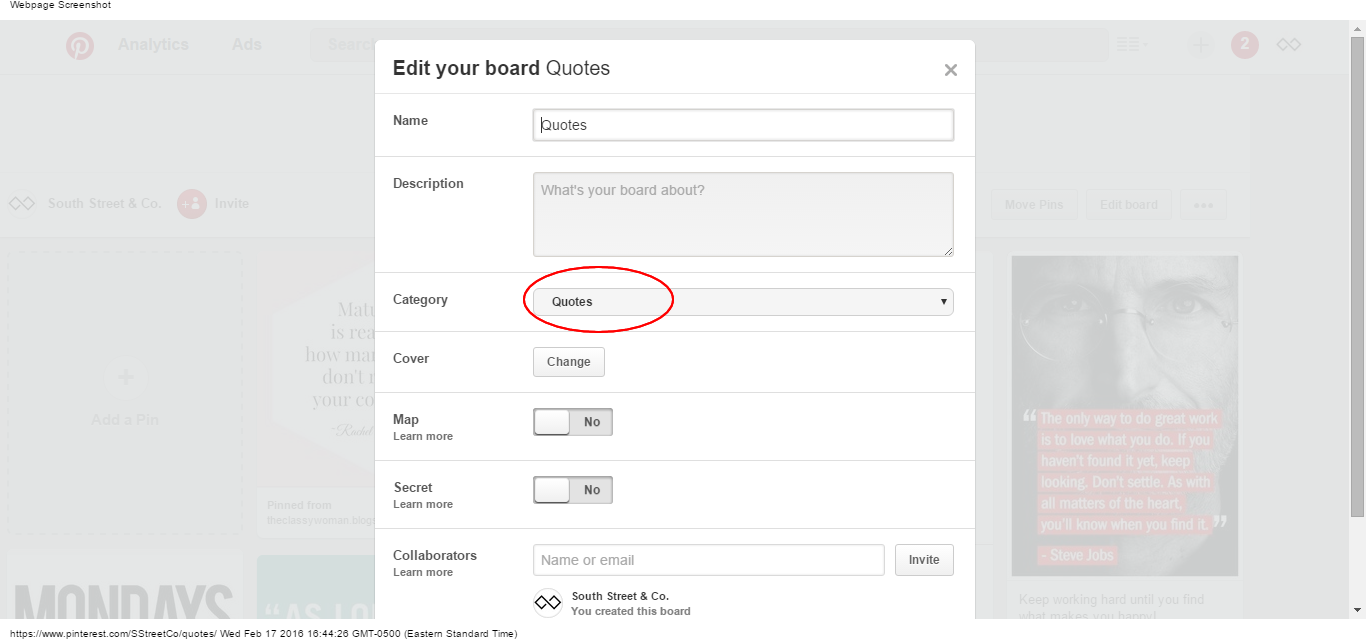Open the Category dropdown set to Quotes
The width and height of the screenshot is (1366, 639).
(741, 301)
